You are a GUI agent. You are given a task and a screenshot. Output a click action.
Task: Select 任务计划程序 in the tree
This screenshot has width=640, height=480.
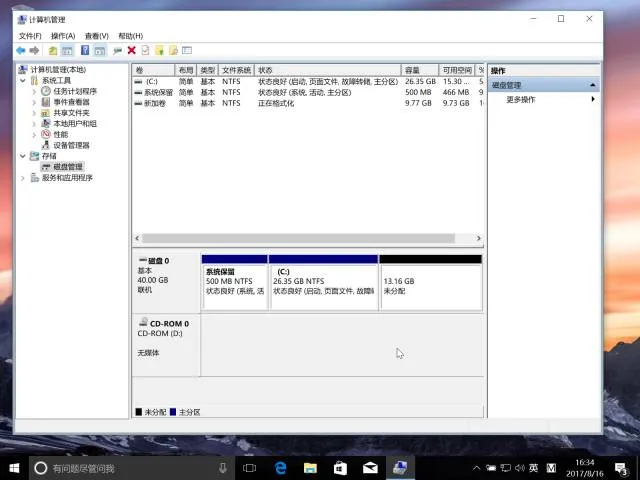[x=75, y=91]
